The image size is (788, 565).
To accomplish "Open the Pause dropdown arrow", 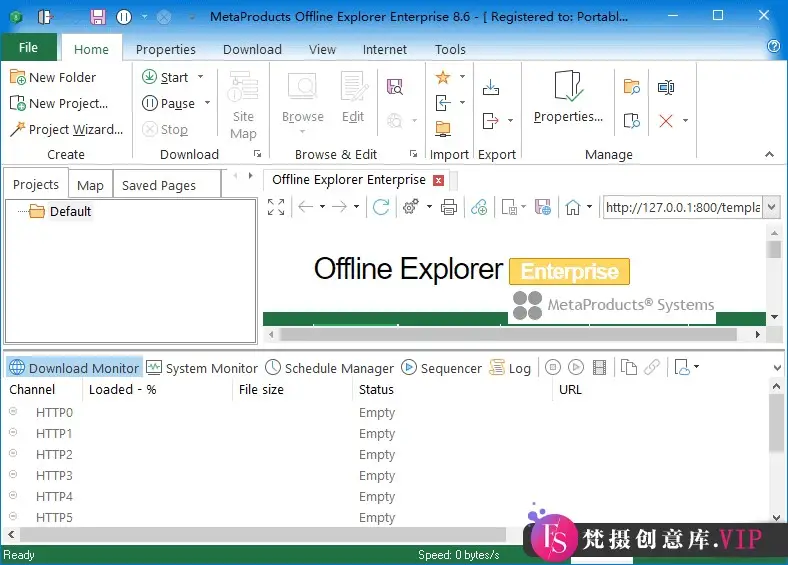I will (x=207, y=103).
